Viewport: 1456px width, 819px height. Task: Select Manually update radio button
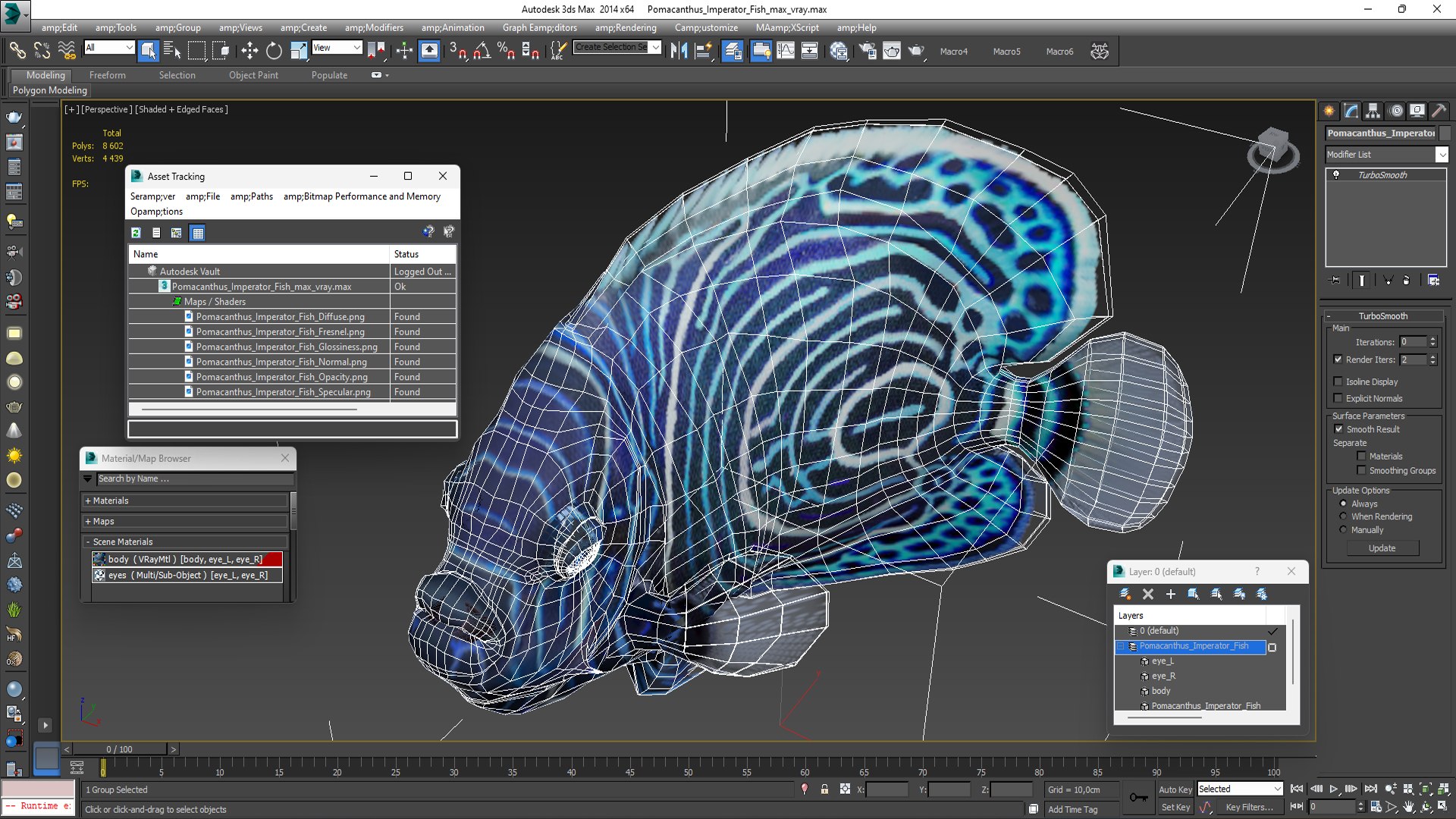[1343, 530]
